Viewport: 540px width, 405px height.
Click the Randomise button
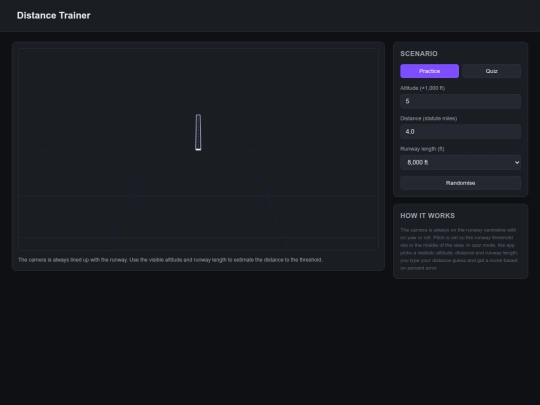(x=460, y=183)
